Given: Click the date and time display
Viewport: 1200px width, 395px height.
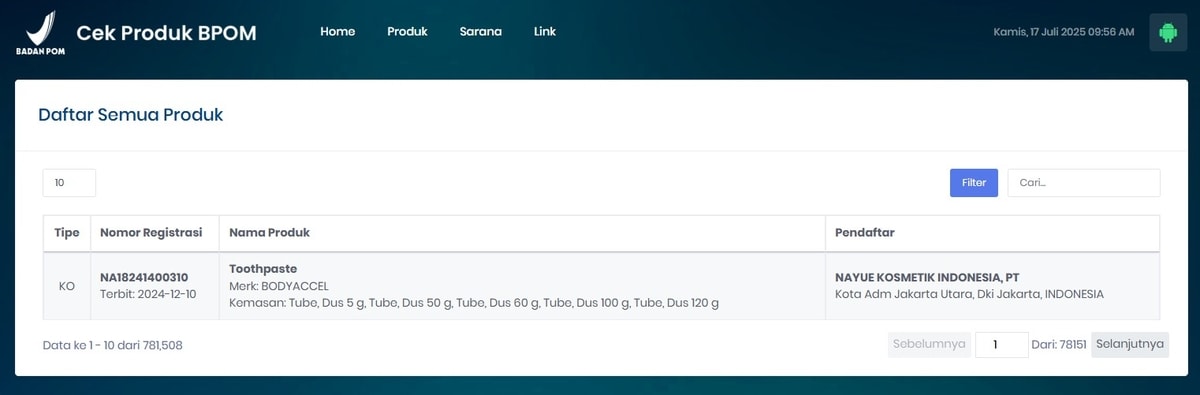Looking at the screenshot, I should click(x=1063, y=32).
